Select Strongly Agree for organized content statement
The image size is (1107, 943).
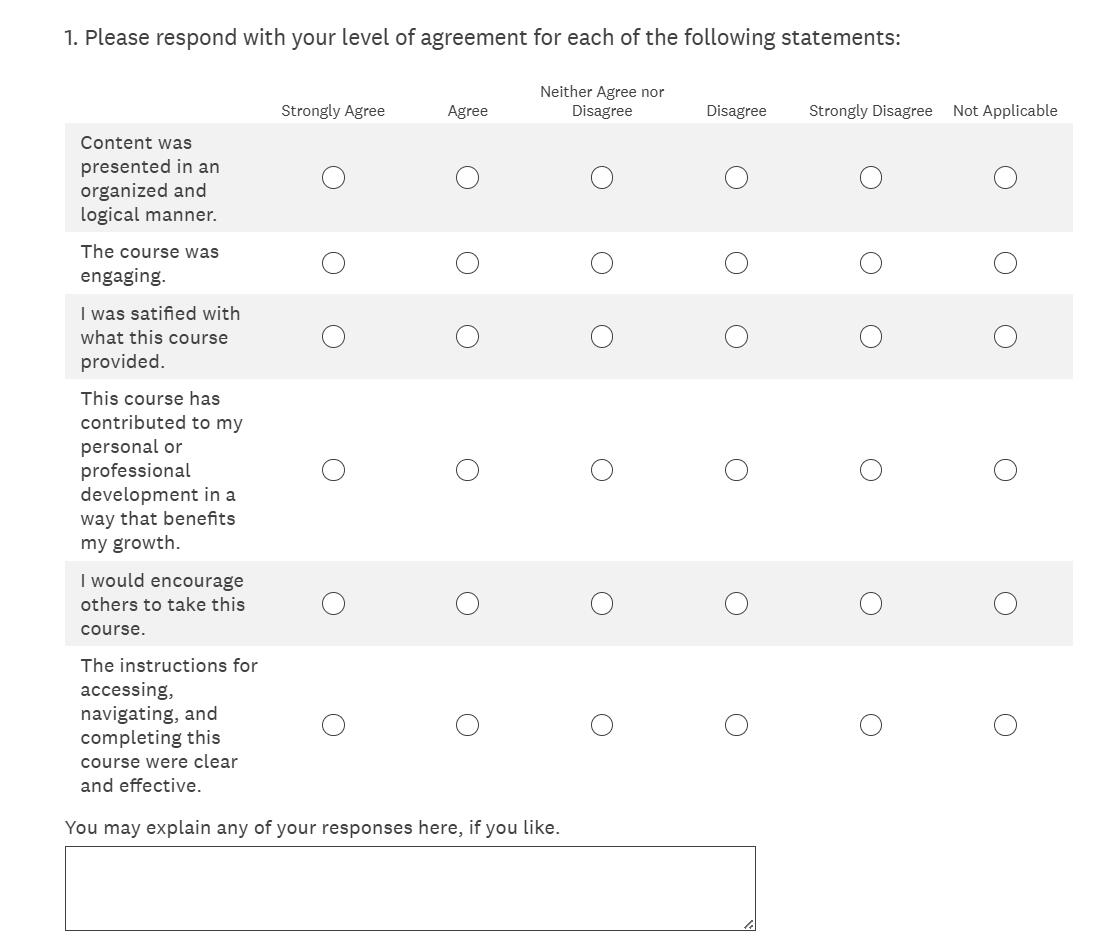point(333,178)
